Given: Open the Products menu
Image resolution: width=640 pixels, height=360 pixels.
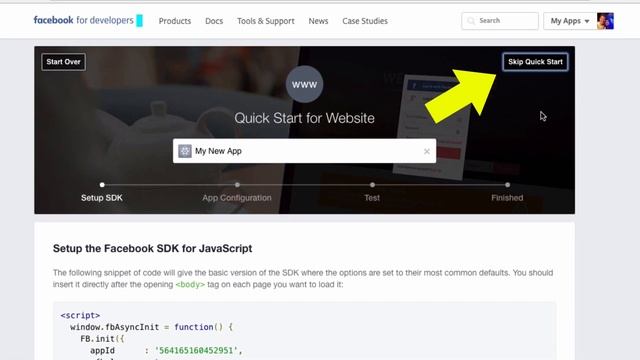Looking at the screenshot, I should click(x=175, y=21).
